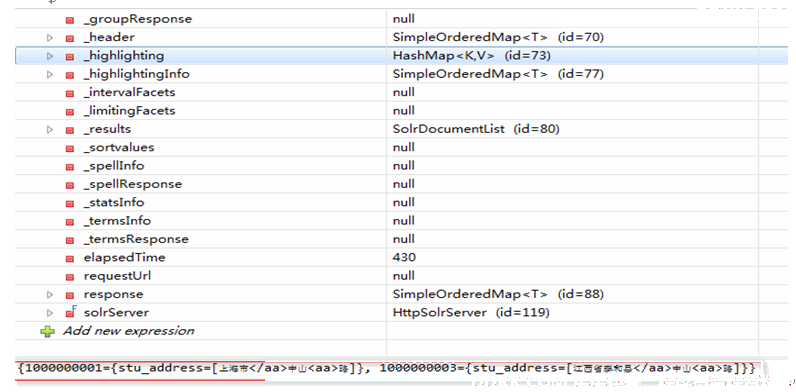Click value SimpleOrderedMap<T> (id=77)
The width and height of the screenshot is (796, 392).
click(x=498, y=74)
